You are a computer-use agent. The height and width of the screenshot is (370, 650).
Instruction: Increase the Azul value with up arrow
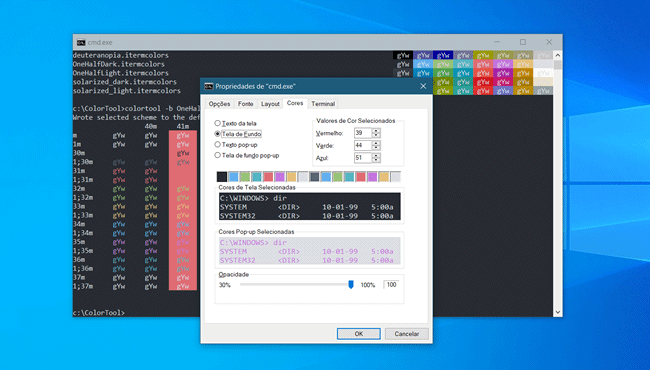(376, 155)
